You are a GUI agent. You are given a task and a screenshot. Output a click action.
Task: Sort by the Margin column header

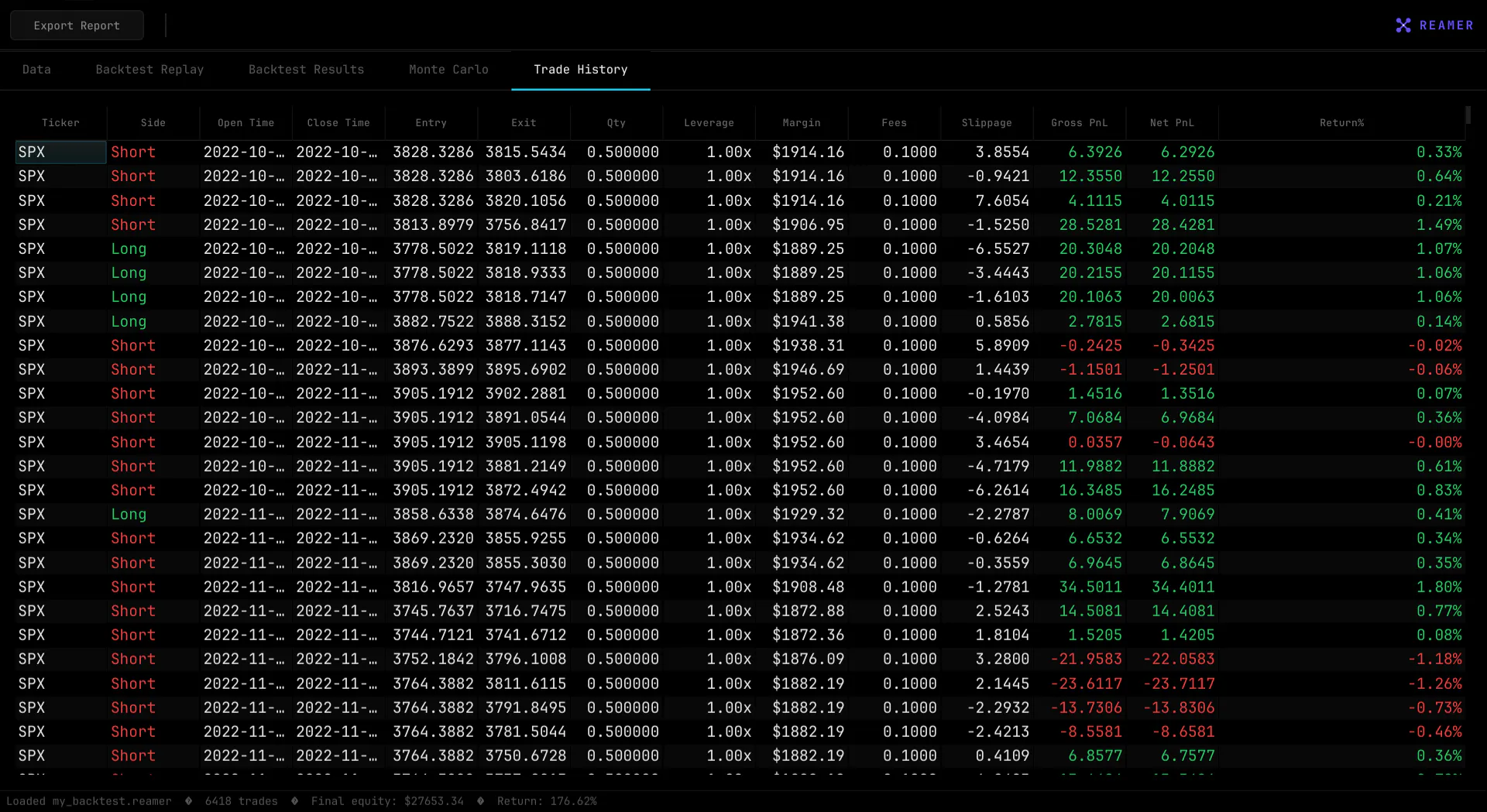coord(802,122)
